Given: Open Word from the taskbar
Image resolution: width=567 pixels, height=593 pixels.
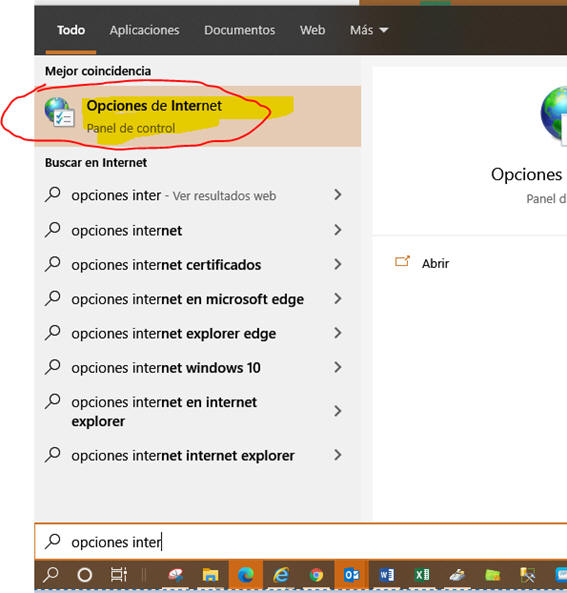Looking at the screenshot, I should pyautogui.click(x=387, y=575).
